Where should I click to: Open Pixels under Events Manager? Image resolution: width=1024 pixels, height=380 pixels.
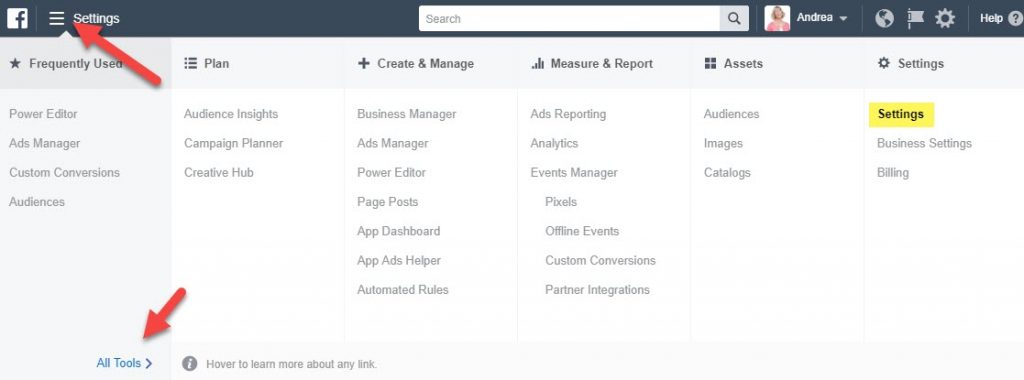(x=561, y=202)
